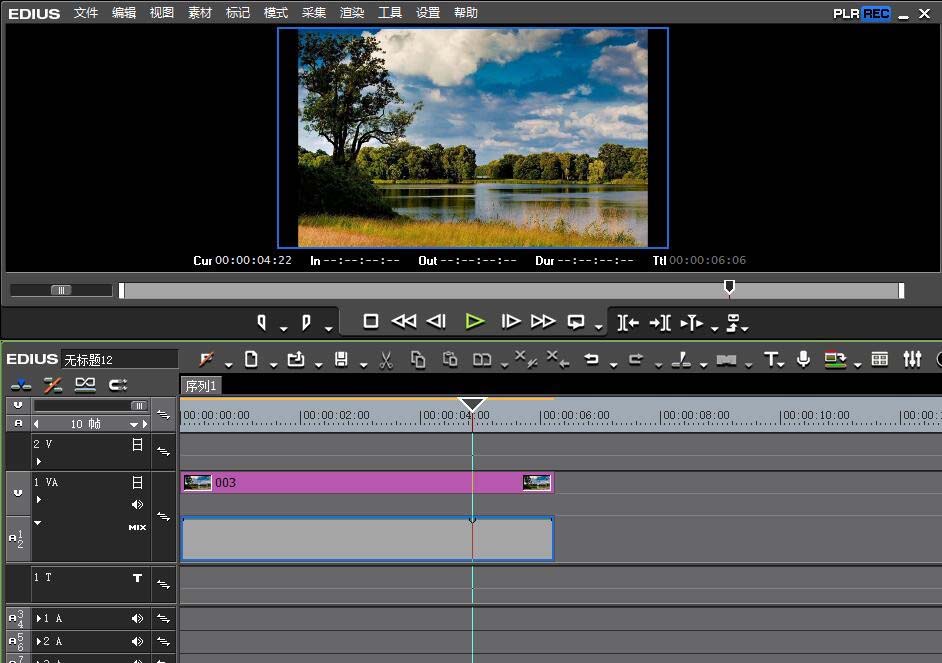Set In point marker icon
This screenshot has height=663, width=942.
[262, 322]
